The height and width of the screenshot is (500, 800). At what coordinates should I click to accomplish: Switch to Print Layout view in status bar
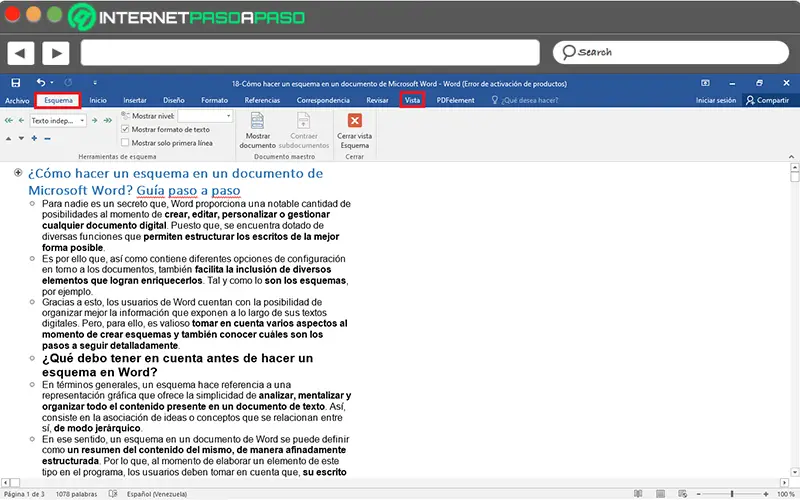tap(660, 493)
